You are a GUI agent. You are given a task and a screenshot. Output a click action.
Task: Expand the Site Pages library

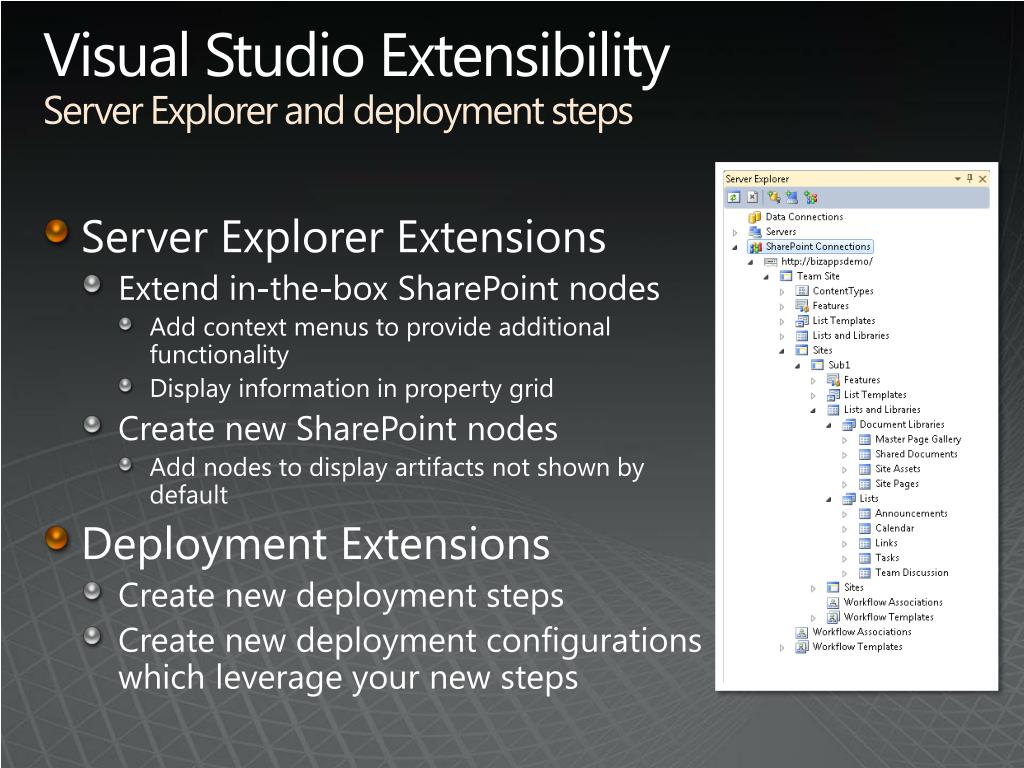[844, 485]
